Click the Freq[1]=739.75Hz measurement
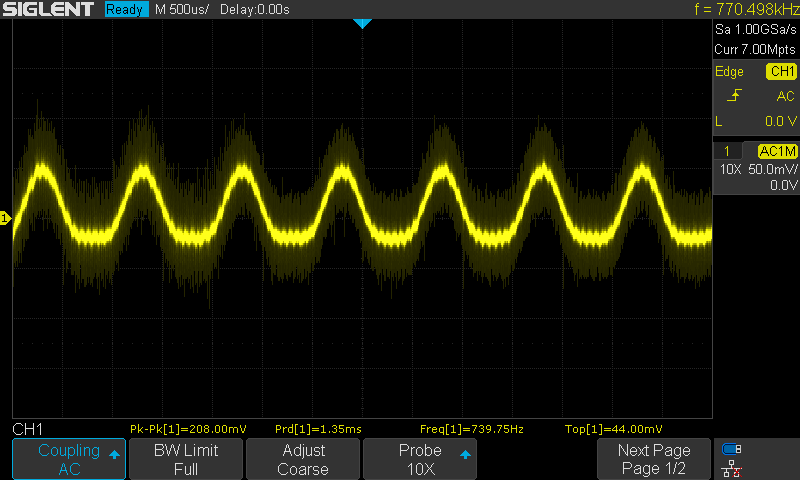The height and width of the screenshot is (480, 800). 472,429
